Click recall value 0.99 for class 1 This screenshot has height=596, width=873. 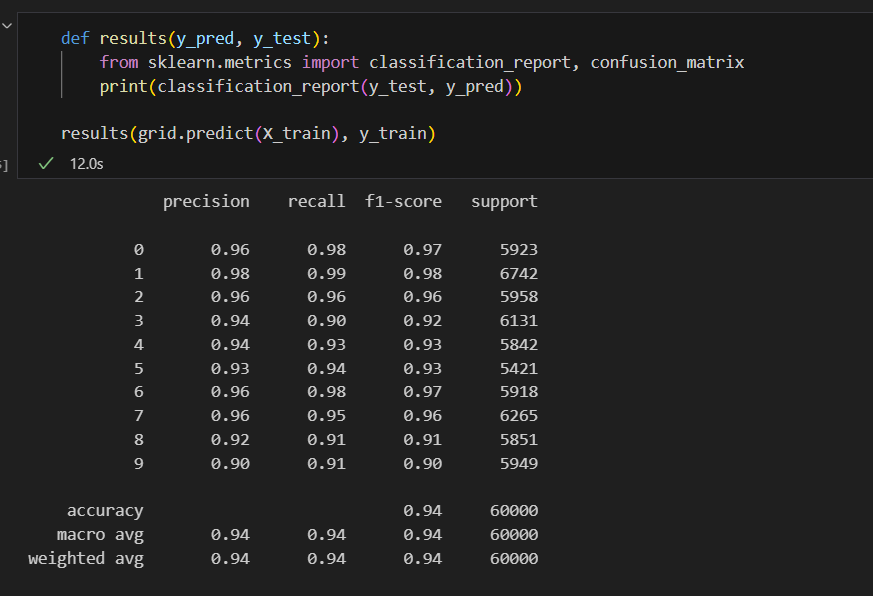[326, 273]
